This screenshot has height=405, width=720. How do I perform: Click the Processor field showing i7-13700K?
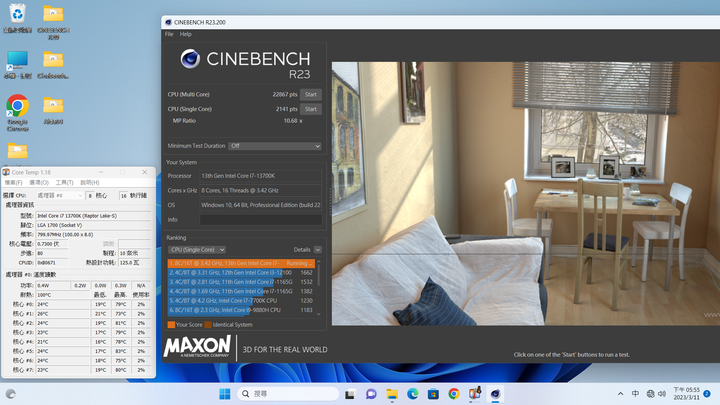(260, 176)
